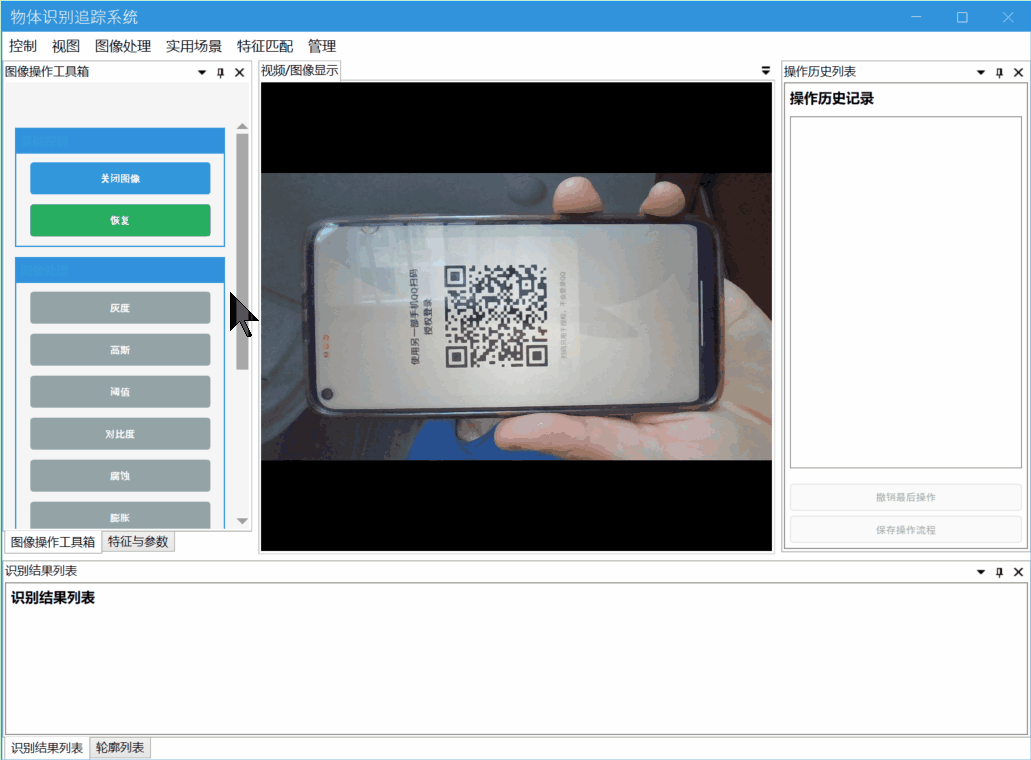Open the 特征匹配 menu

click(265, 46)
